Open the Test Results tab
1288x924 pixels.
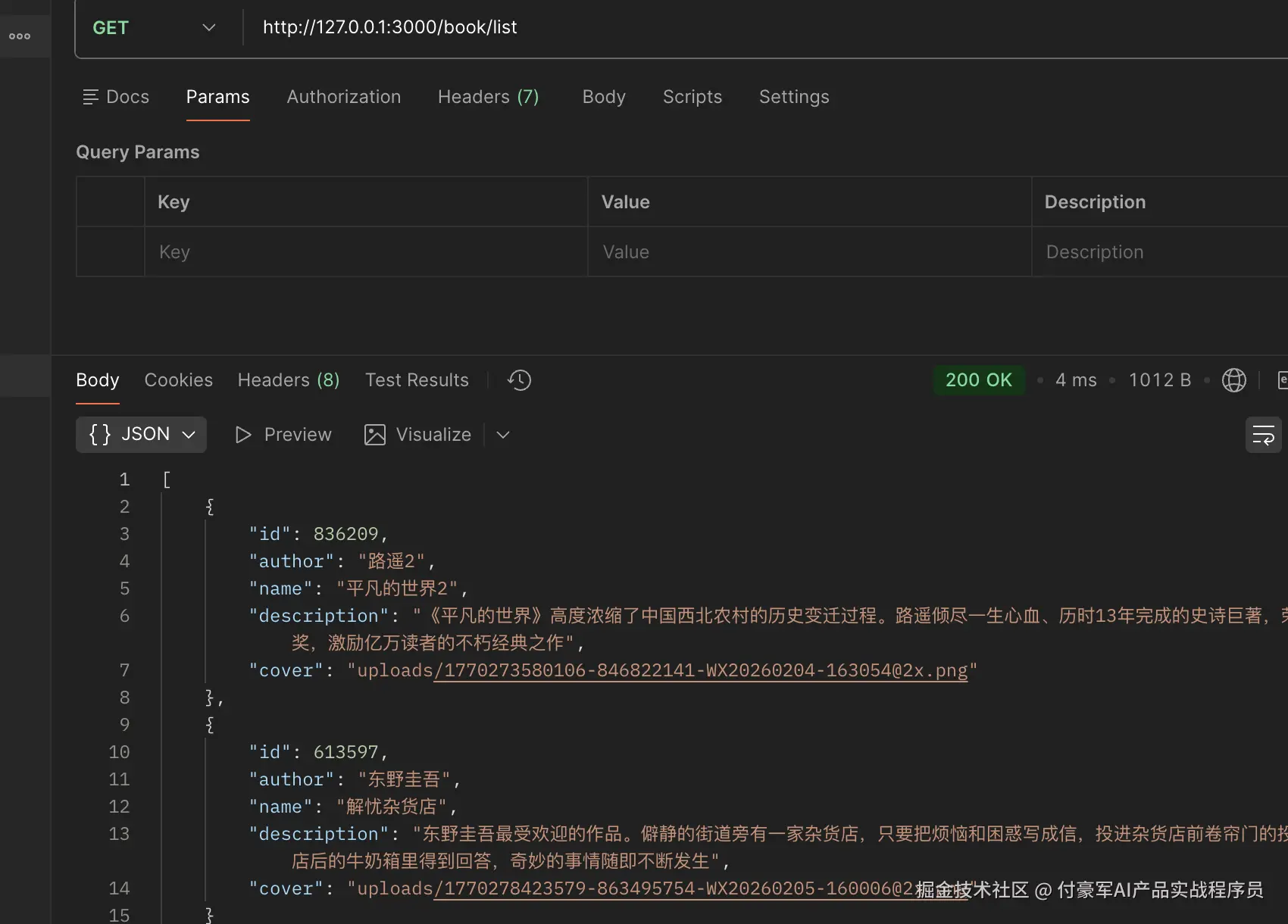point(417,380)
